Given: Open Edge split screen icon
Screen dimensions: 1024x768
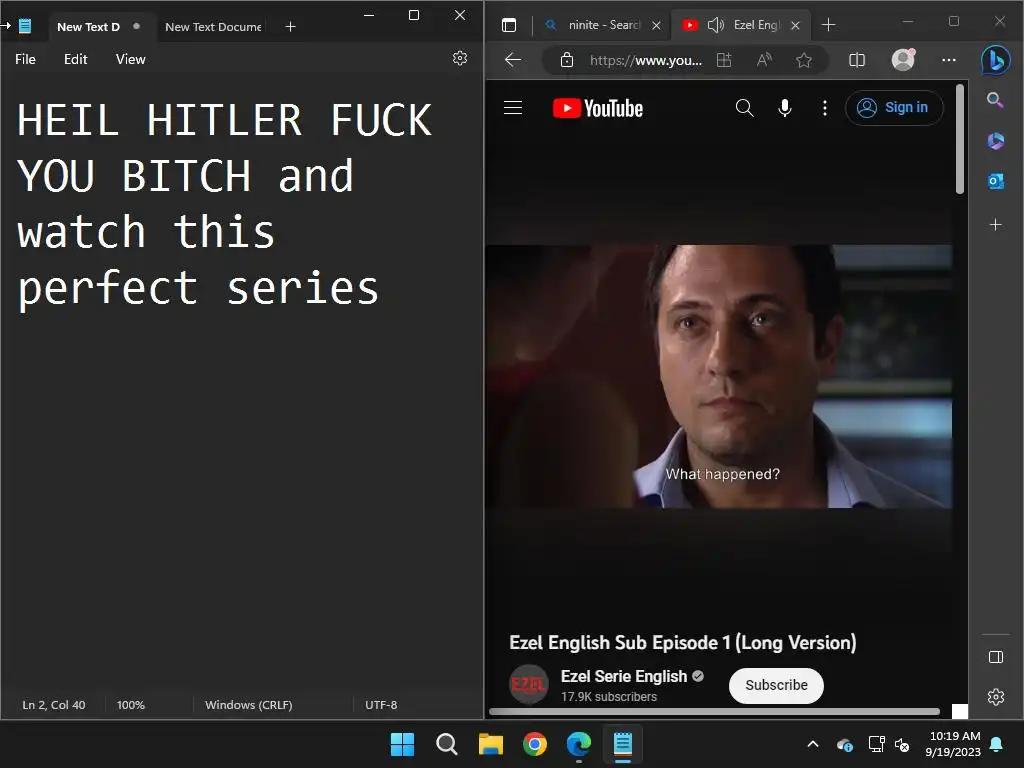Looking at the screenshot, I should coord(856,60).
